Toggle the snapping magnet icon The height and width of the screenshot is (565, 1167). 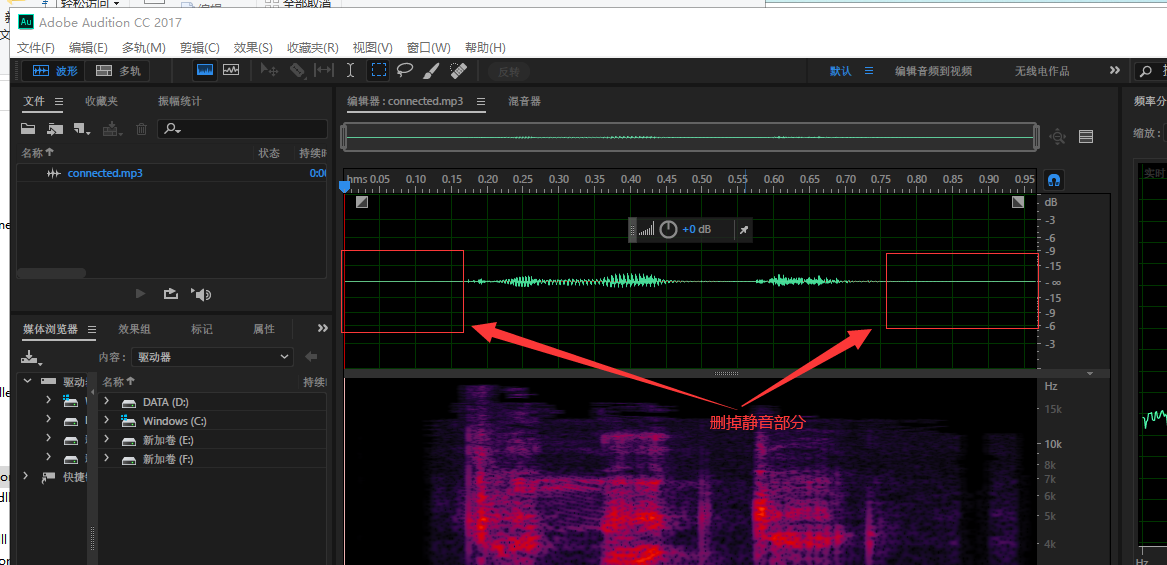(x=1053, y=180)
